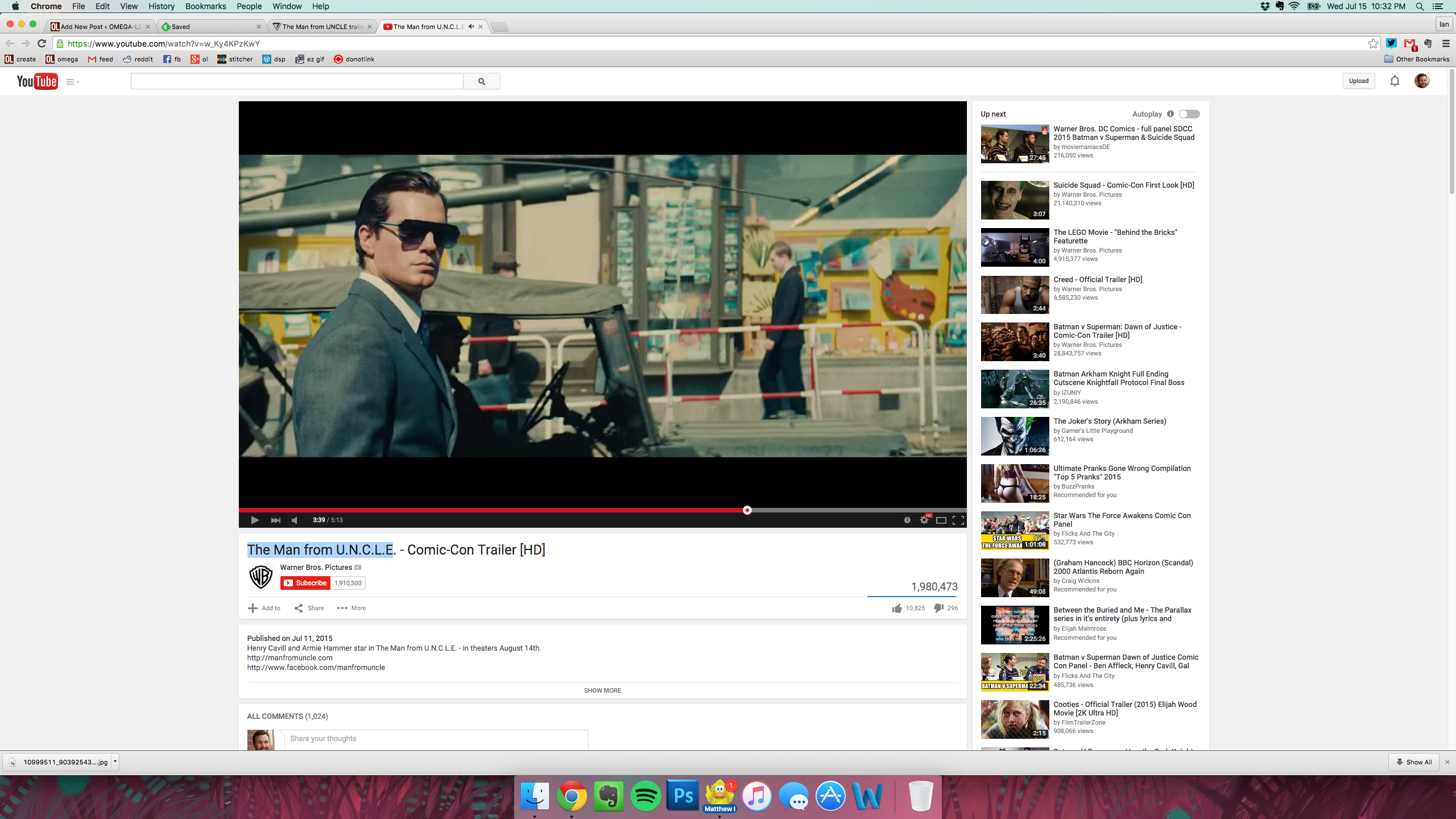1456x819 pixels.
Task: Open the Ian people profile button
Action: pos(1443,24)
